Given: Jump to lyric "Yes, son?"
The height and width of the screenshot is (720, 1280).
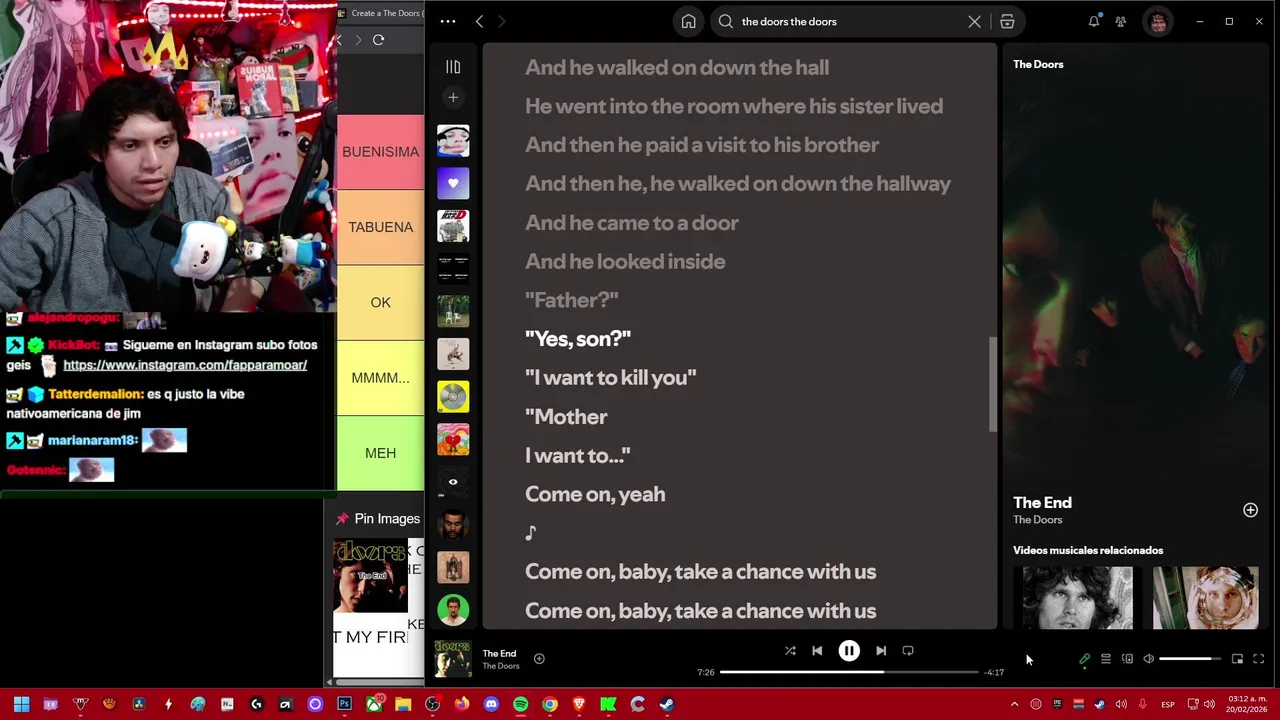Looking at the screenshot, I should click(578, 338).
